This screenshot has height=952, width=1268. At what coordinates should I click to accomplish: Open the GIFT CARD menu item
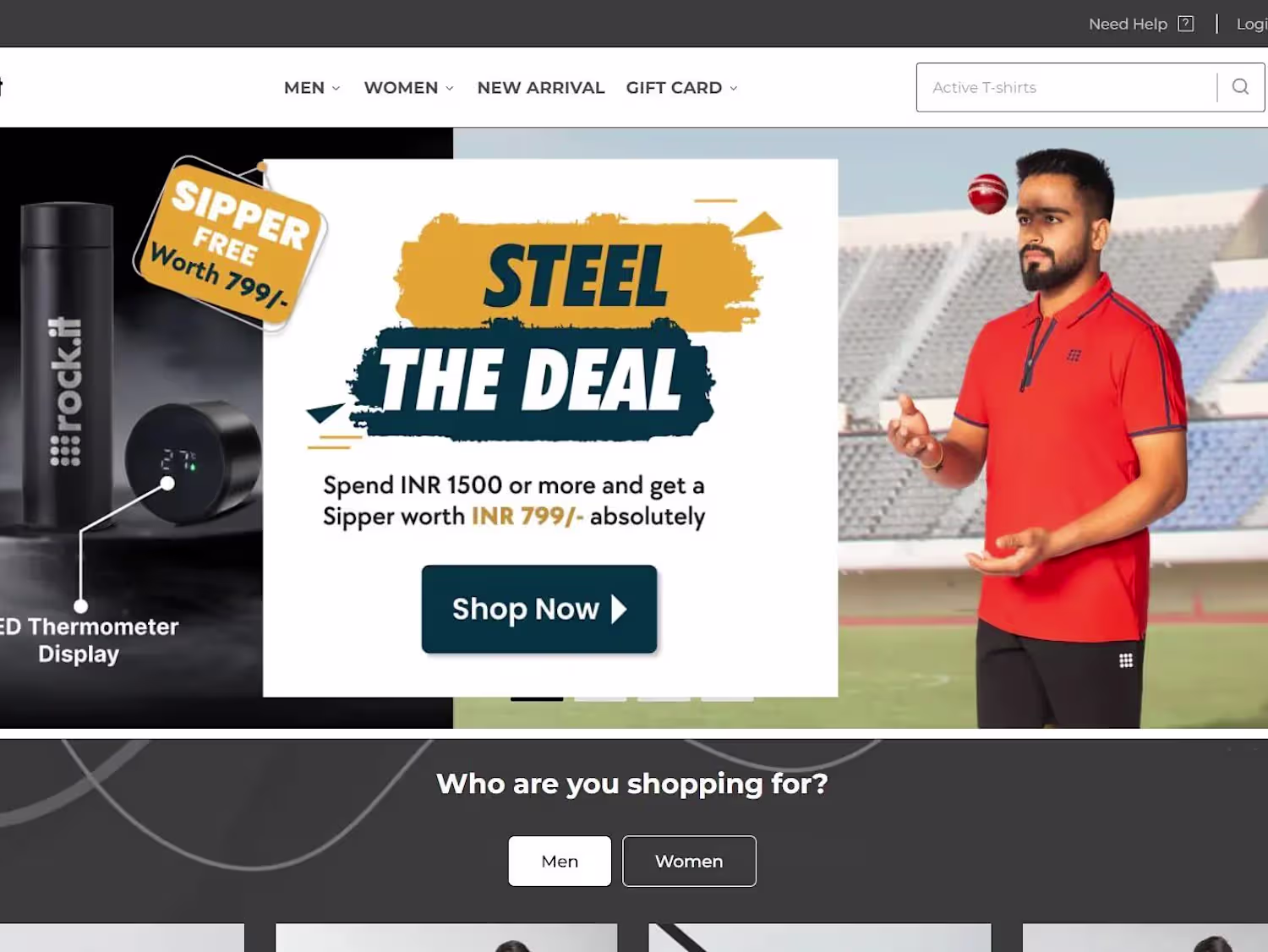coord(674,87)
